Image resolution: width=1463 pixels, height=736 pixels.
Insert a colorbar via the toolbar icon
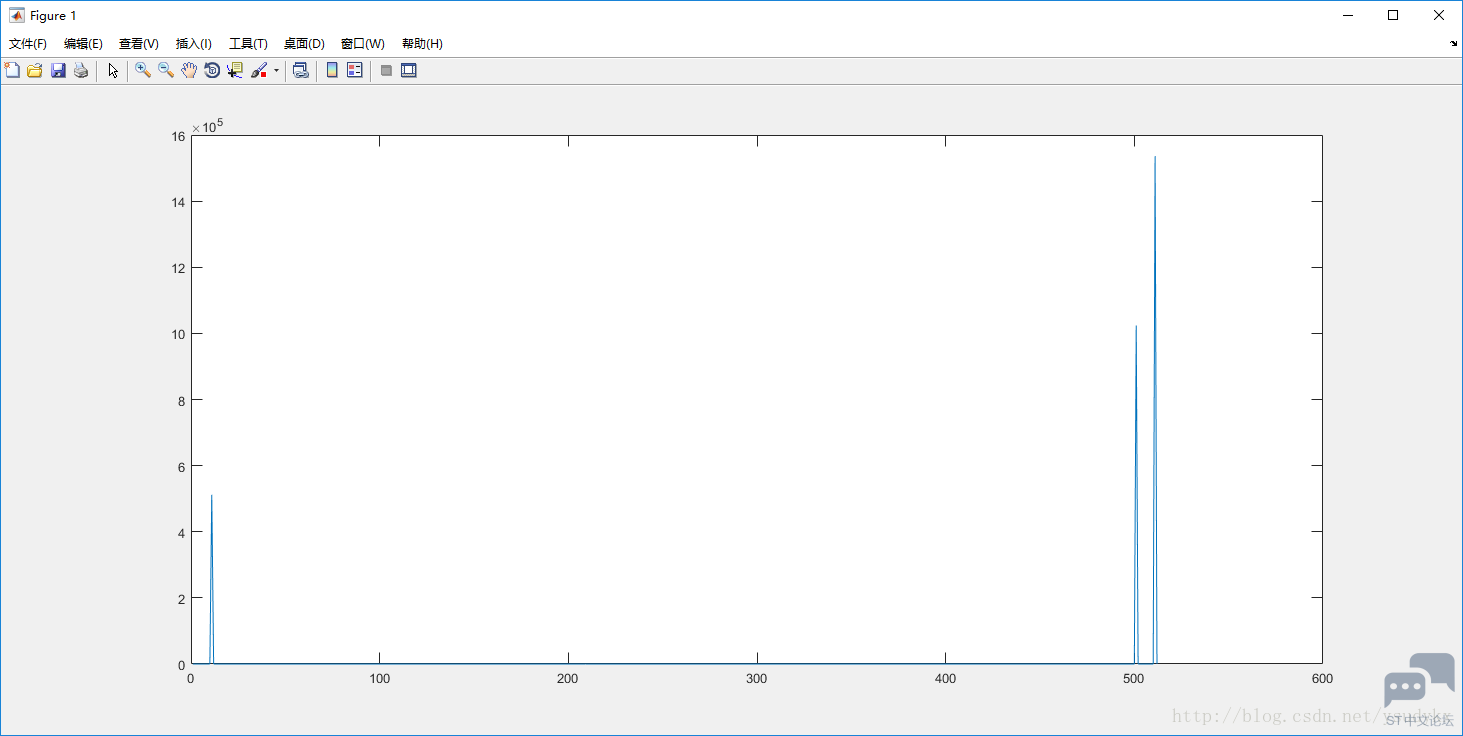point(332,70)
